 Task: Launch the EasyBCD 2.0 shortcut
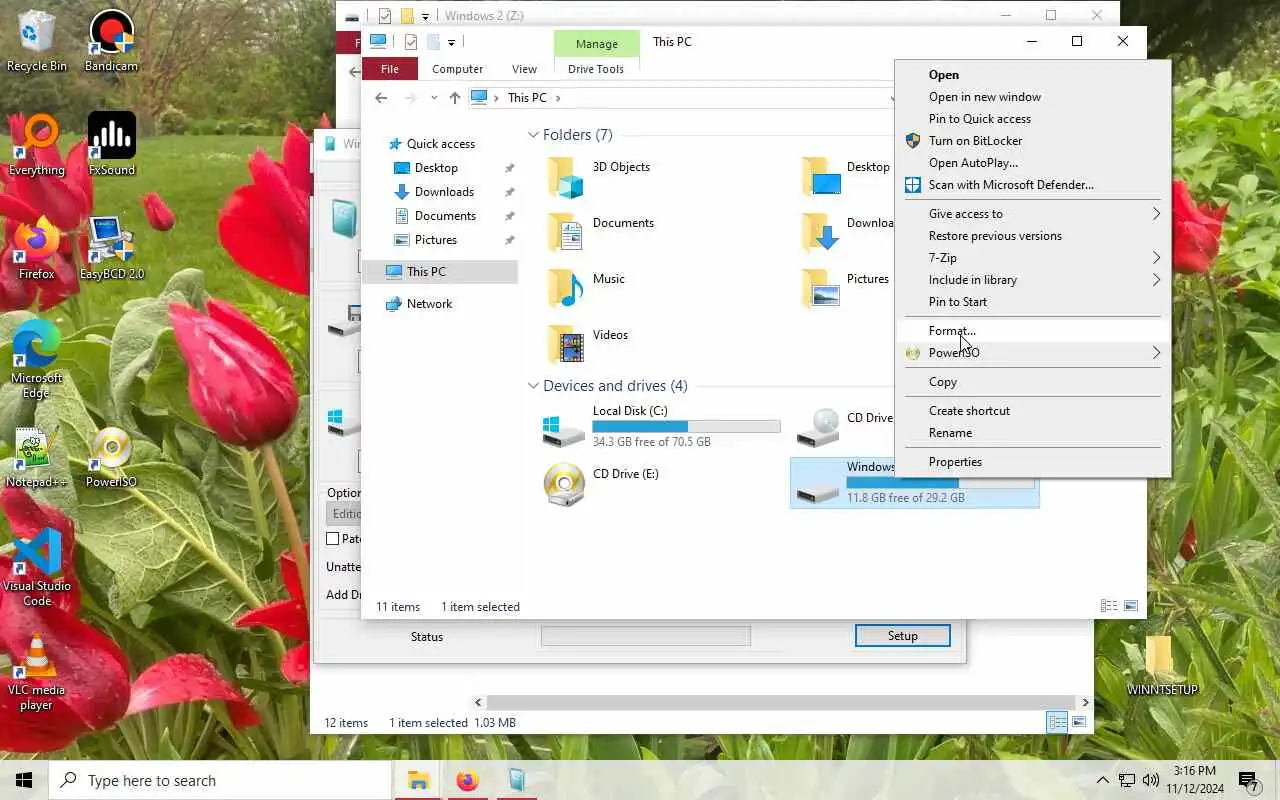click(x=111, y=249)
